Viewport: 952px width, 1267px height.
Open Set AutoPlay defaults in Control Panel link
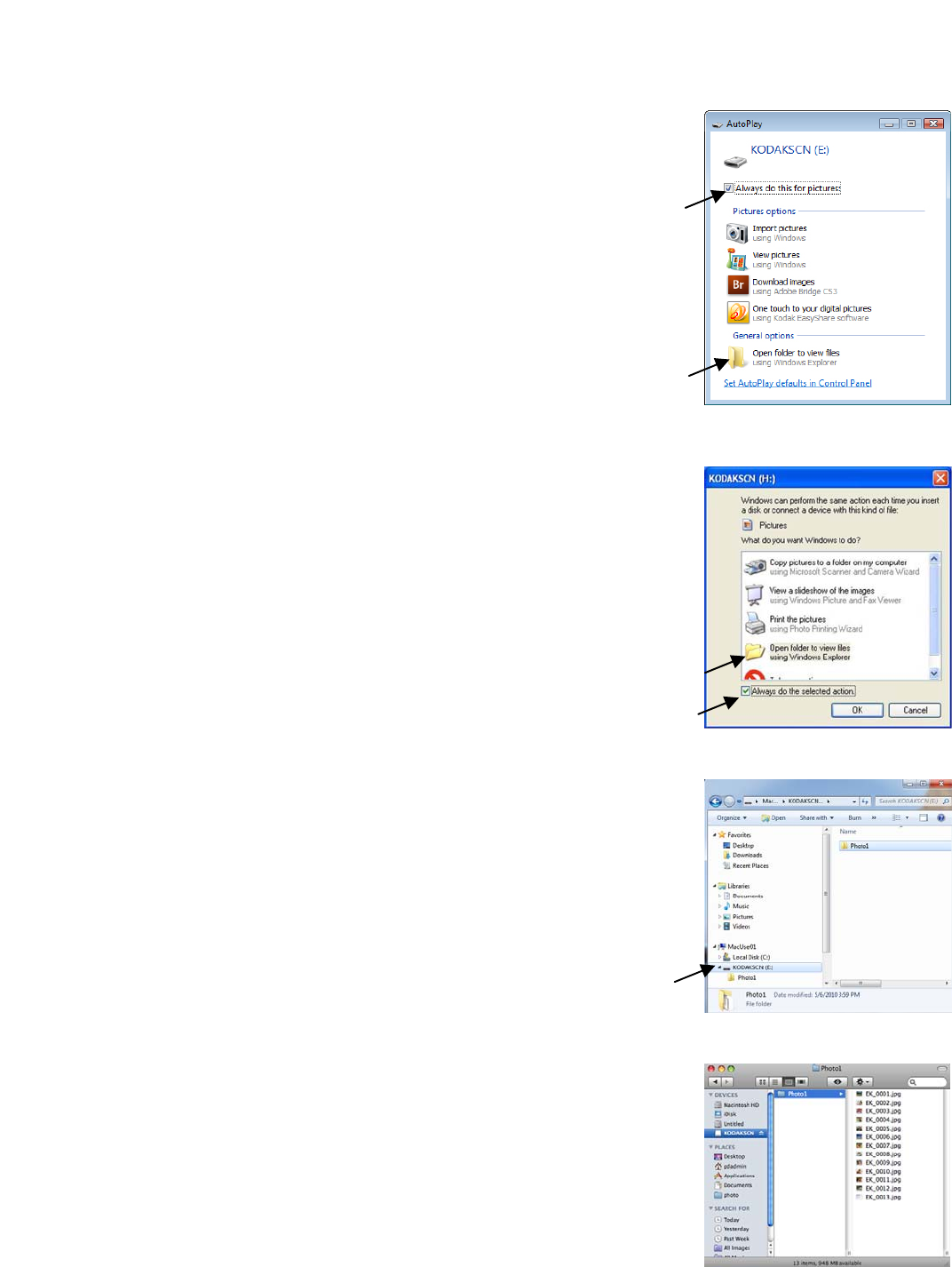[797, 383]
